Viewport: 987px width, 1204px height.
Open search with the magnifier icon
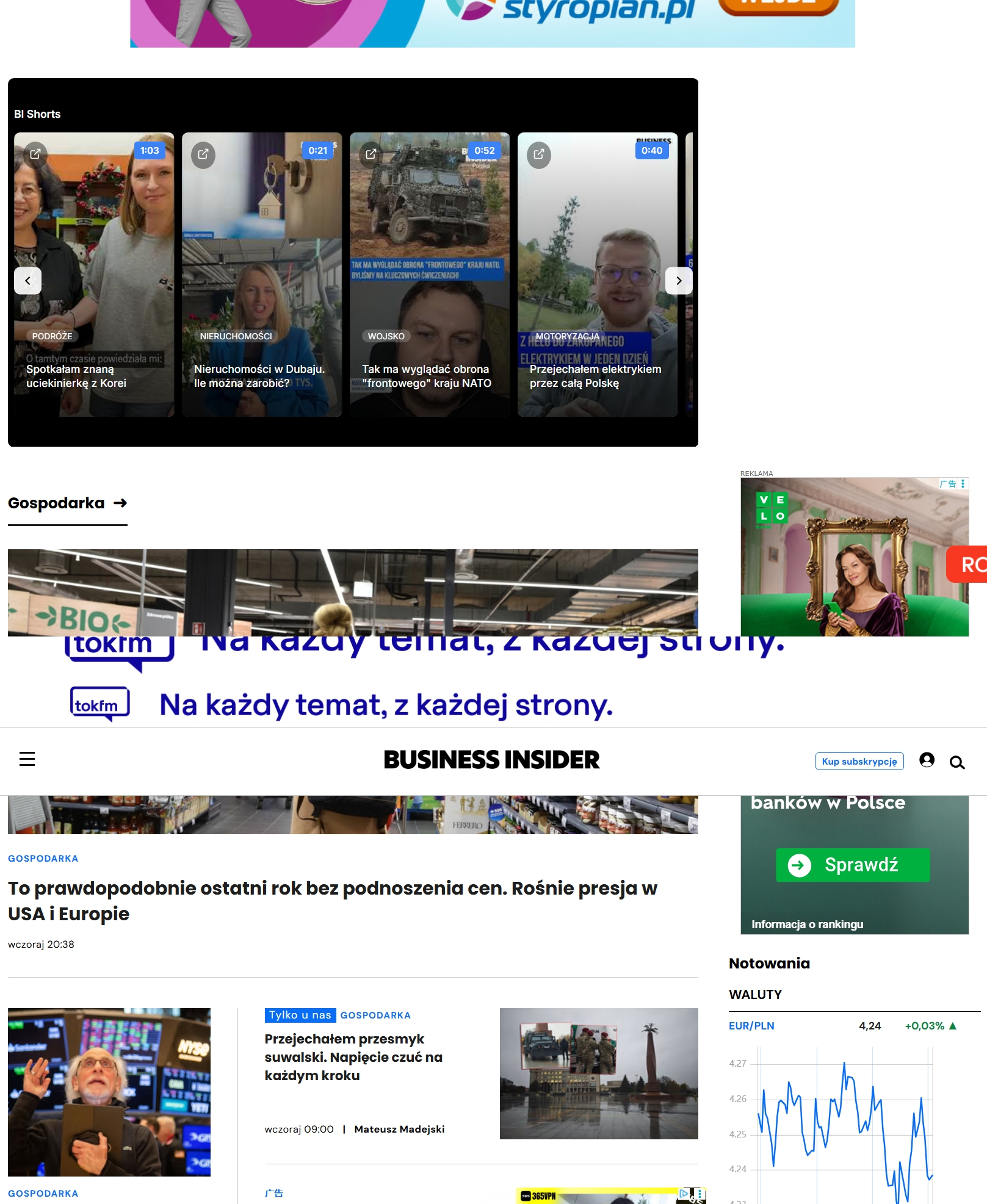[957, 762]
